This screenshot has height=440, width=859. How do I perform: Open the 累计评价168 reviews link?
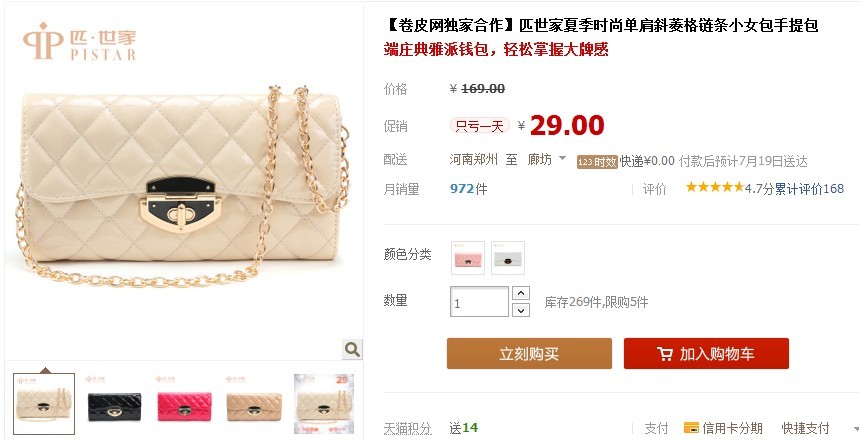click(x=810, y=189)
